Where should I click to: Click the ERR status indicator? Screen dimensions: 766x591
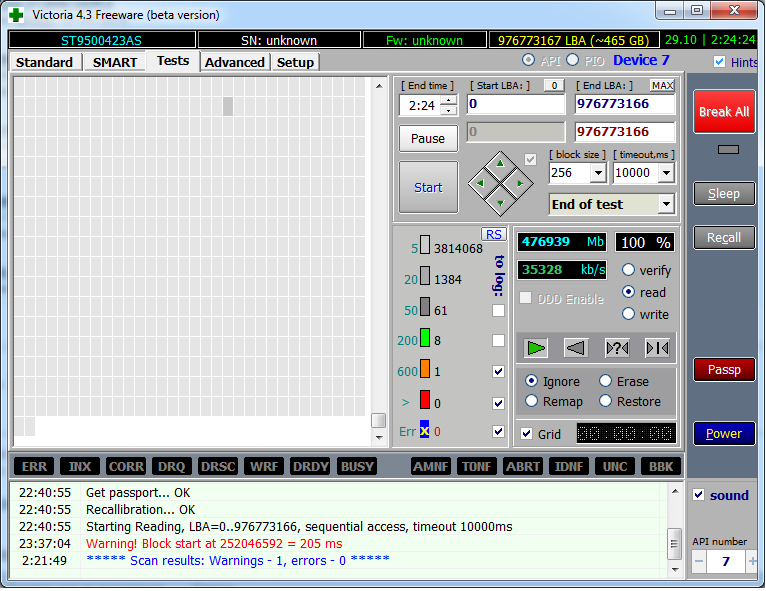click(34, 466)
